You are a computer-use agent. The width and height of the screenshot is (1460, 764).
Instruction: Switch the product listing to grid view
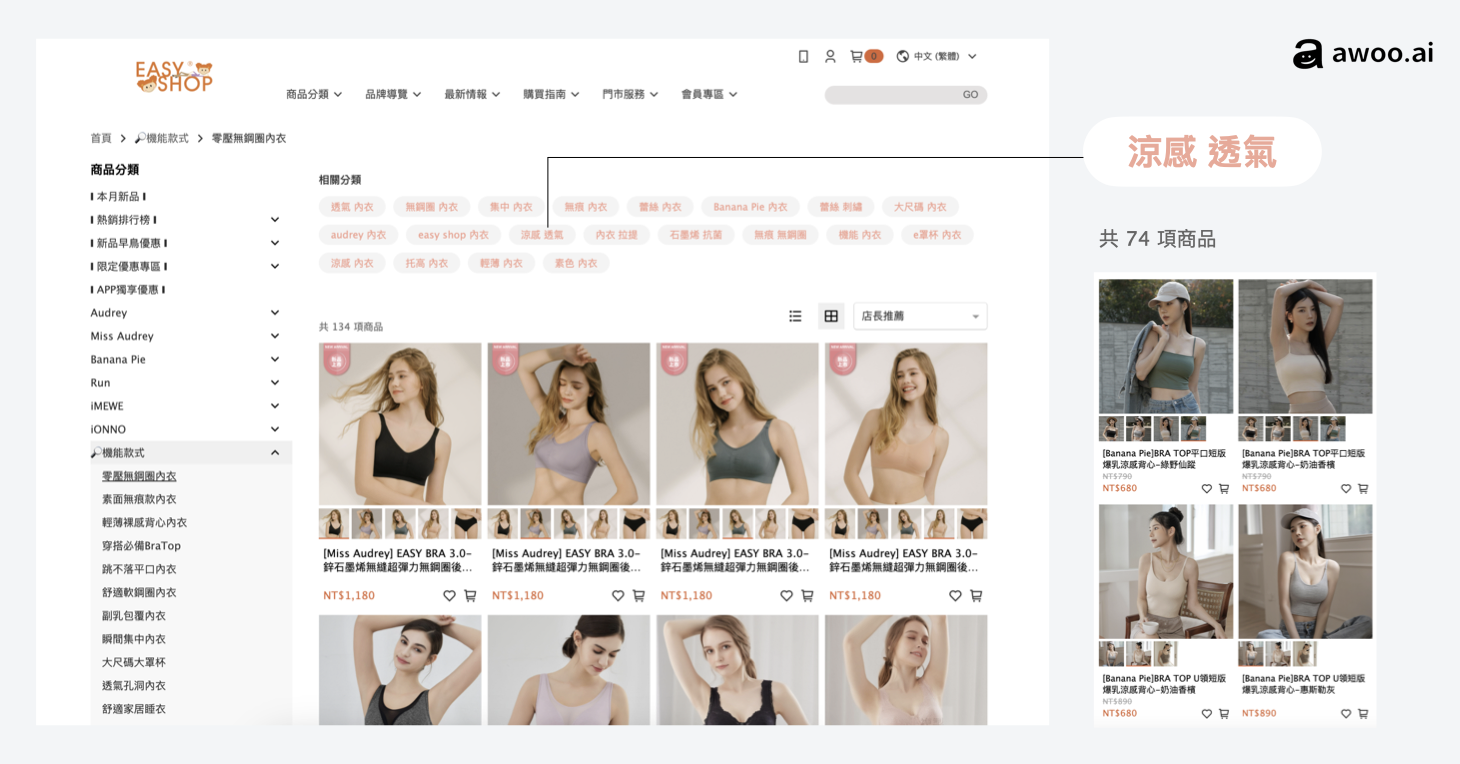click(x=831, y=316)
